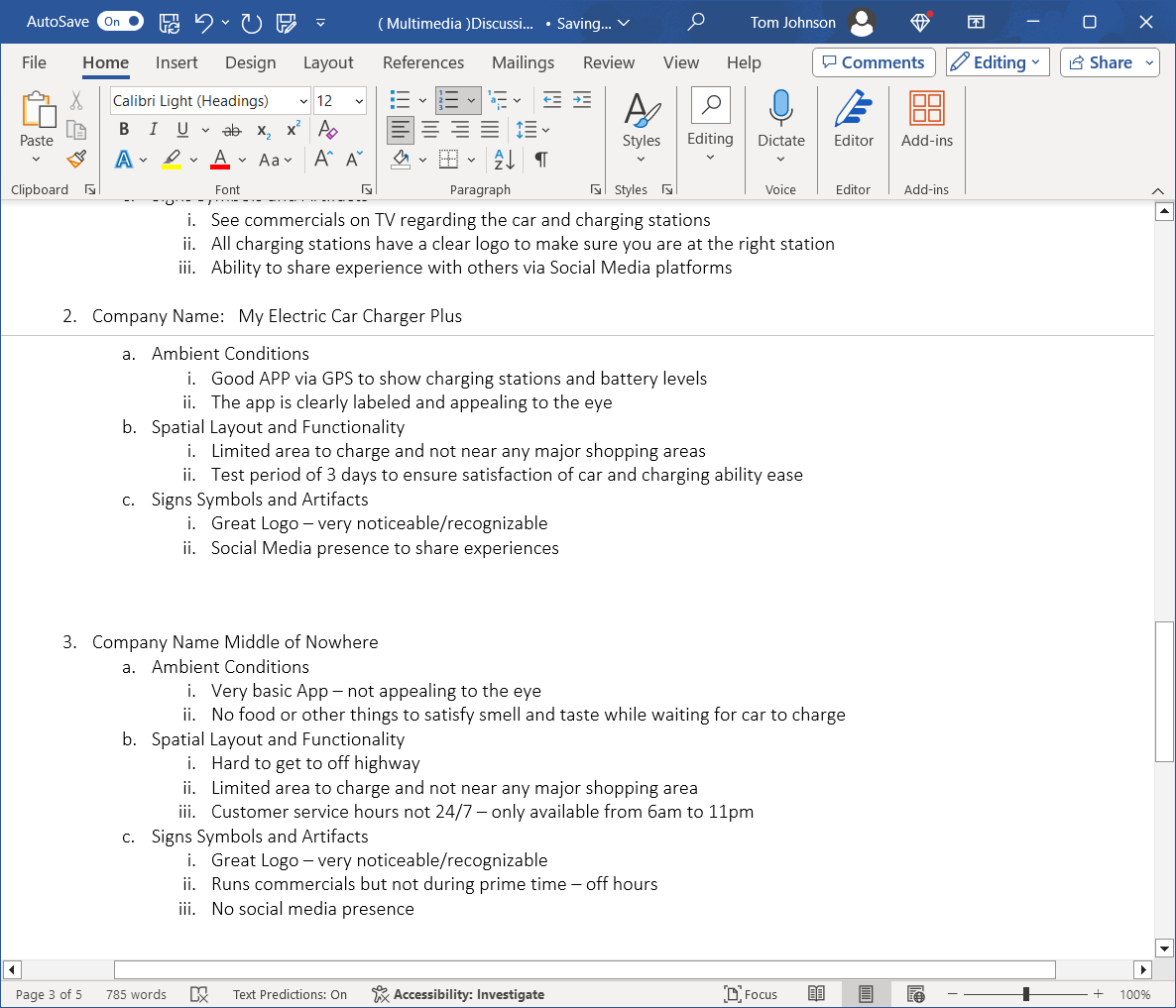Click the Share button

pos(1101,62)
